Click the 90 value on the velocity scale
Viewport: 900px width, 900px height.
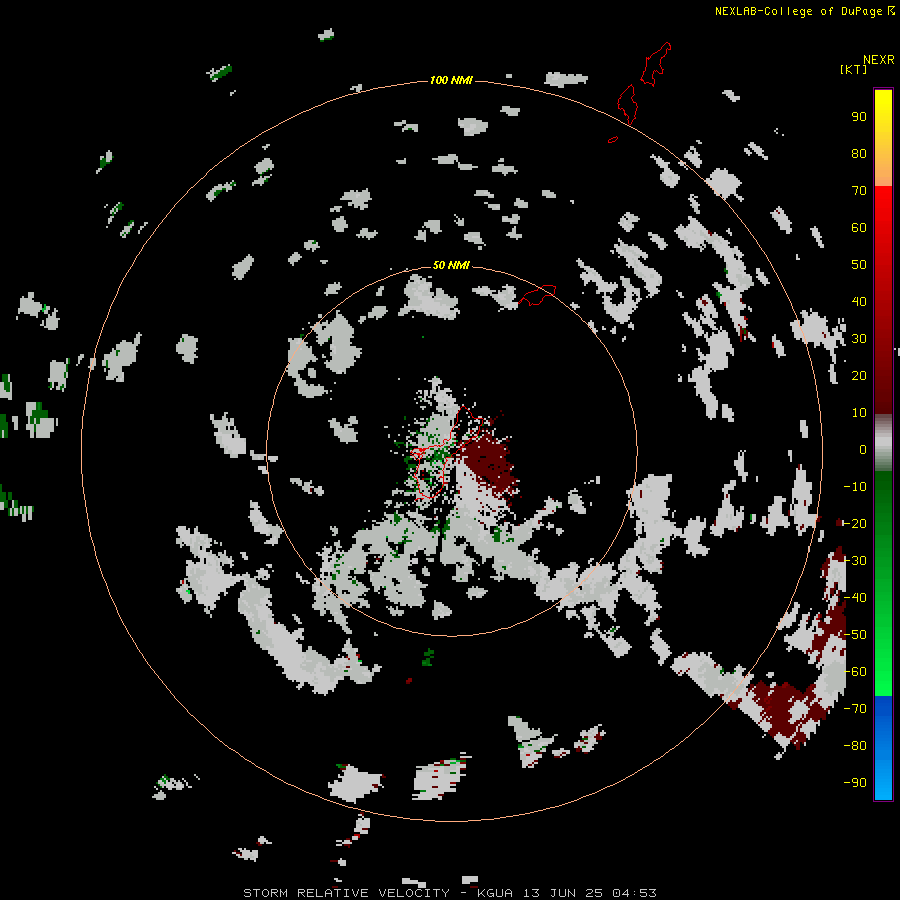pyautogui.click(x=859, y=117)
